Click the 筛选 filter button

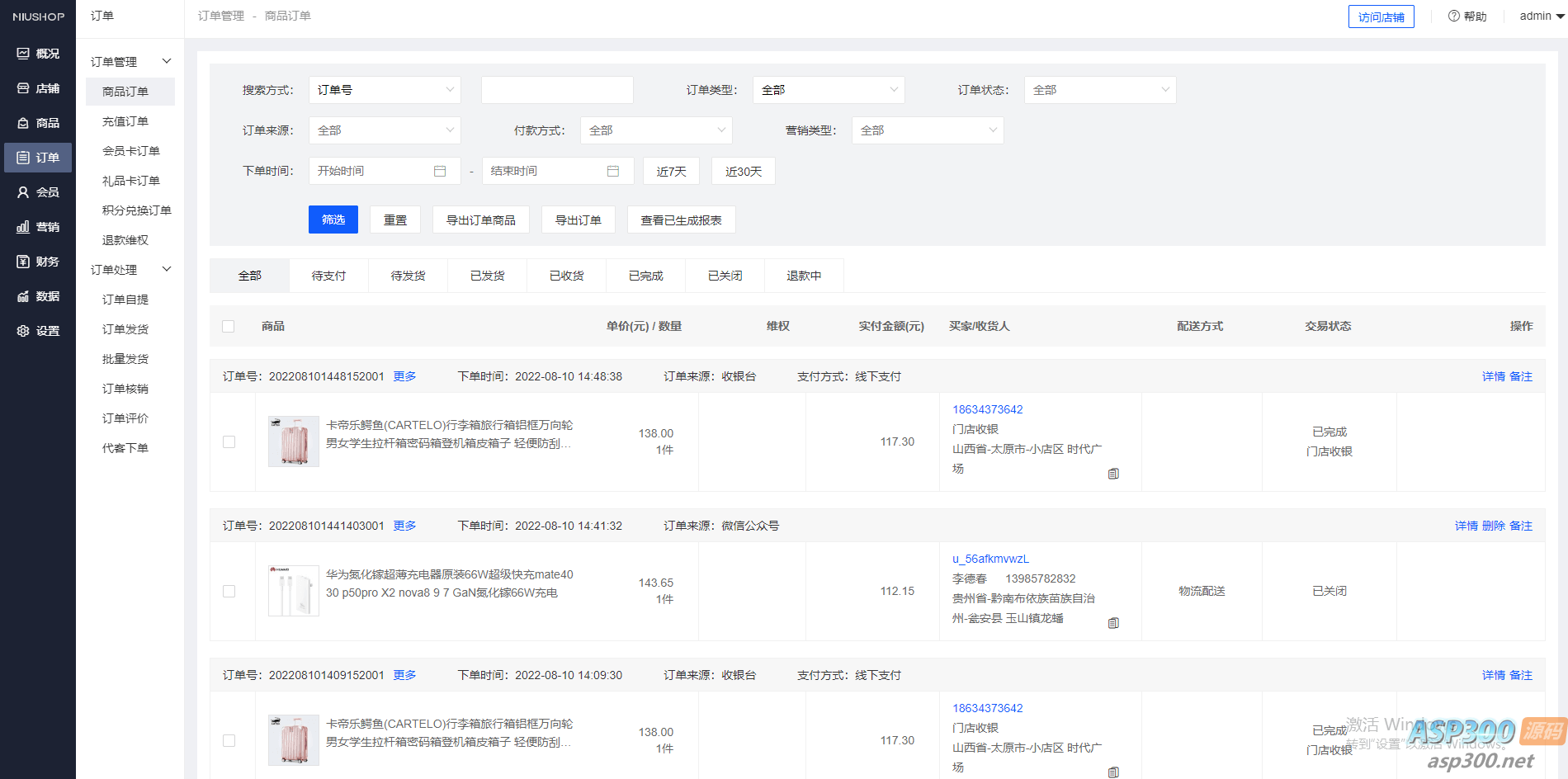[333, 219]
